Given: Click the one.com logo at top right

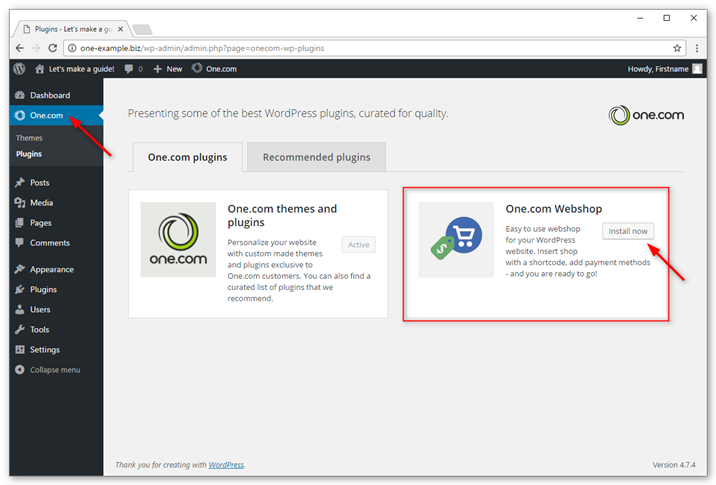Looking at the screenshot, I should tap(646, 115).
